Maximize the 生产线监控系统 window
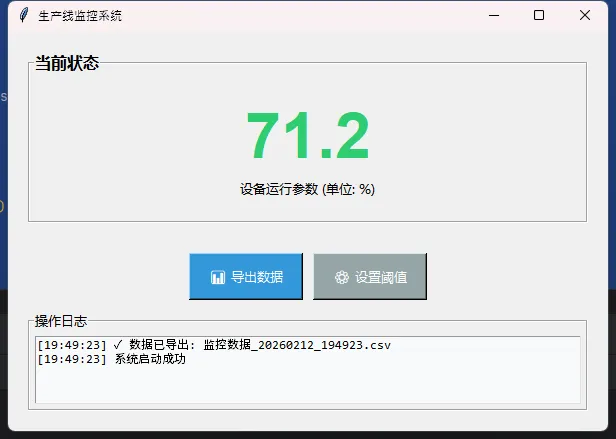Screen dimensions: 616x439 539,16
